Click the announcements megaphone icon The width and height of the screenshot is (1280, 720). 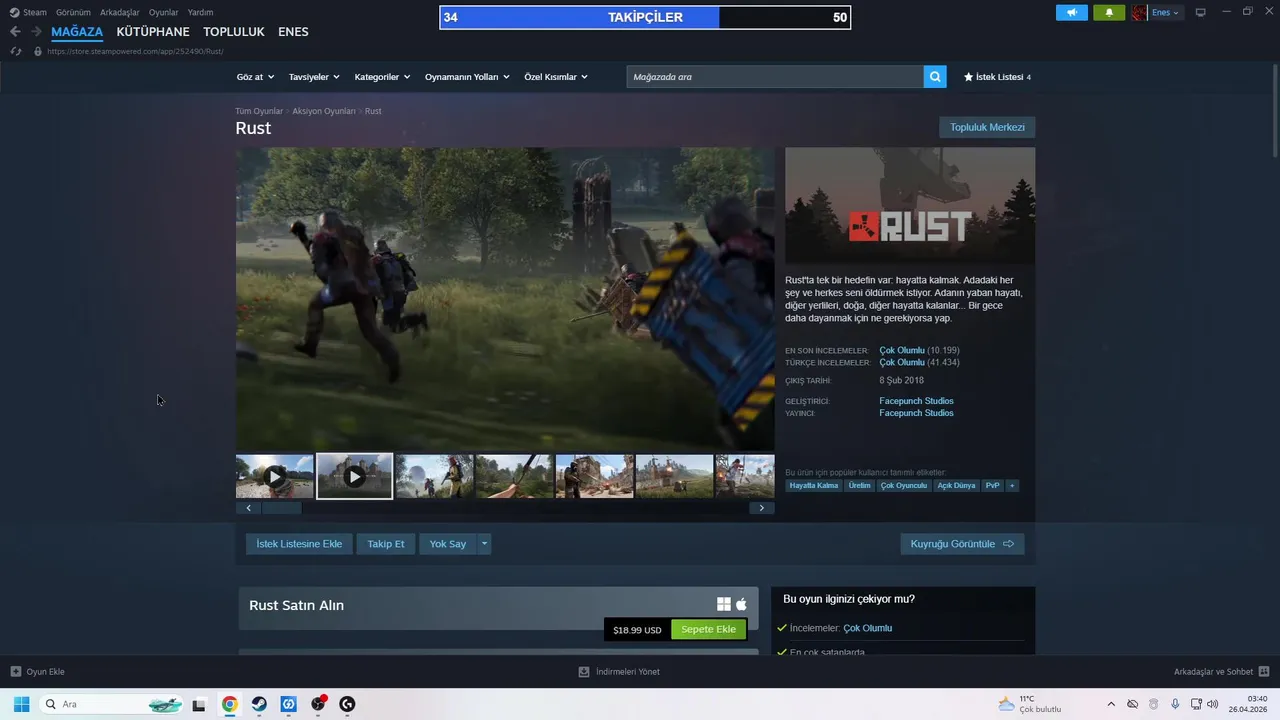[1071, 13]
